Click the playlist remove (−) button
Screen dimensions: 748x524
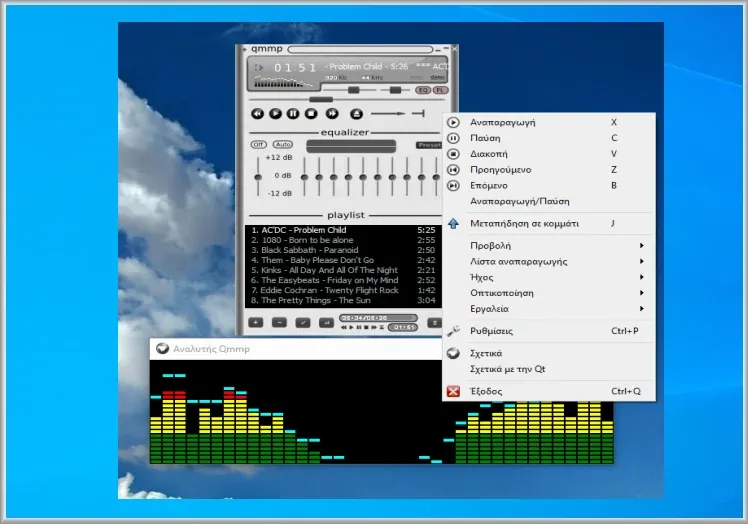(279, 323)
